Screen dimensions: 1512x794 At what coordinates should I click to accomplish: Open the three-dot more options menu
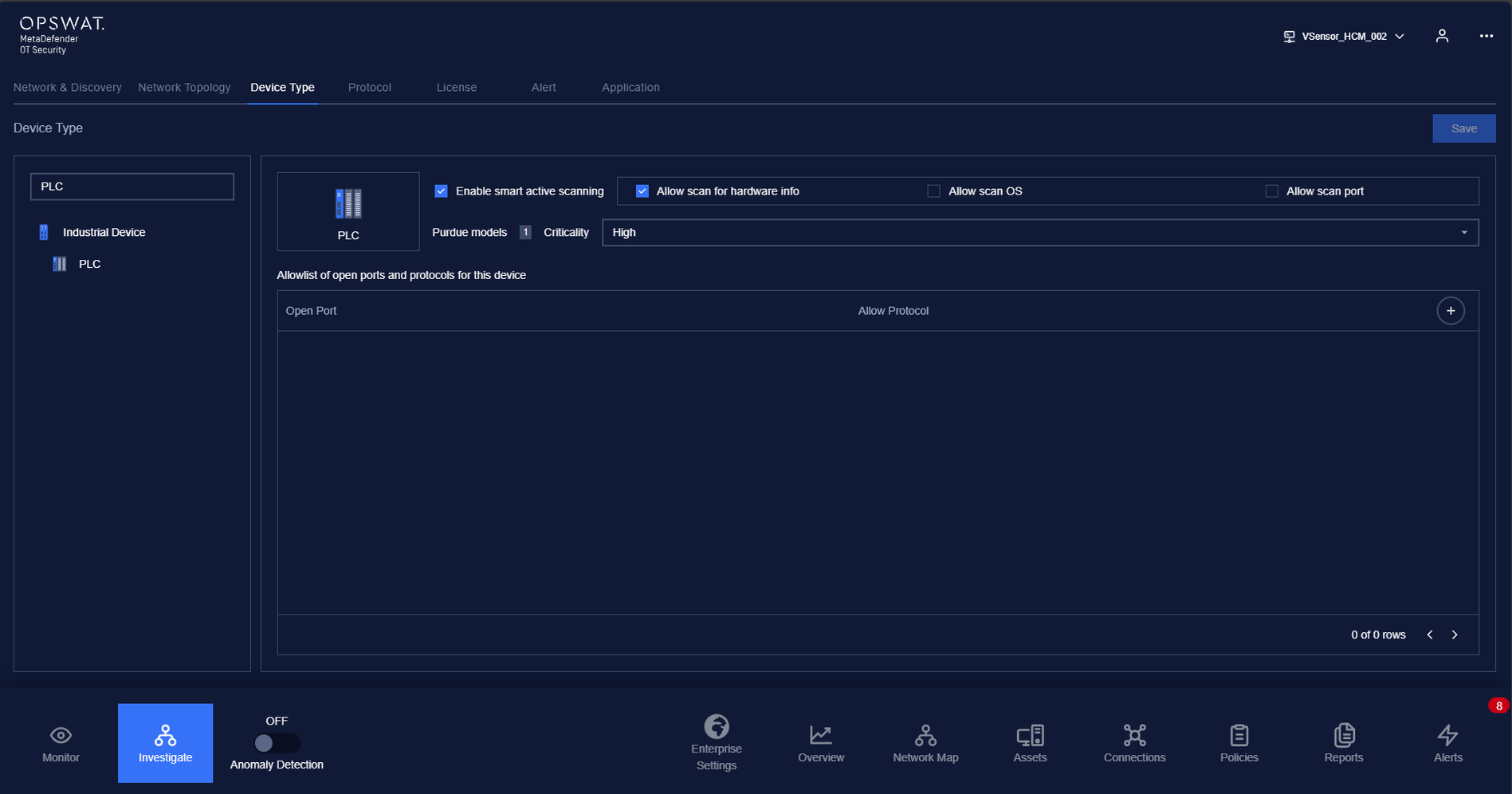1486,36
